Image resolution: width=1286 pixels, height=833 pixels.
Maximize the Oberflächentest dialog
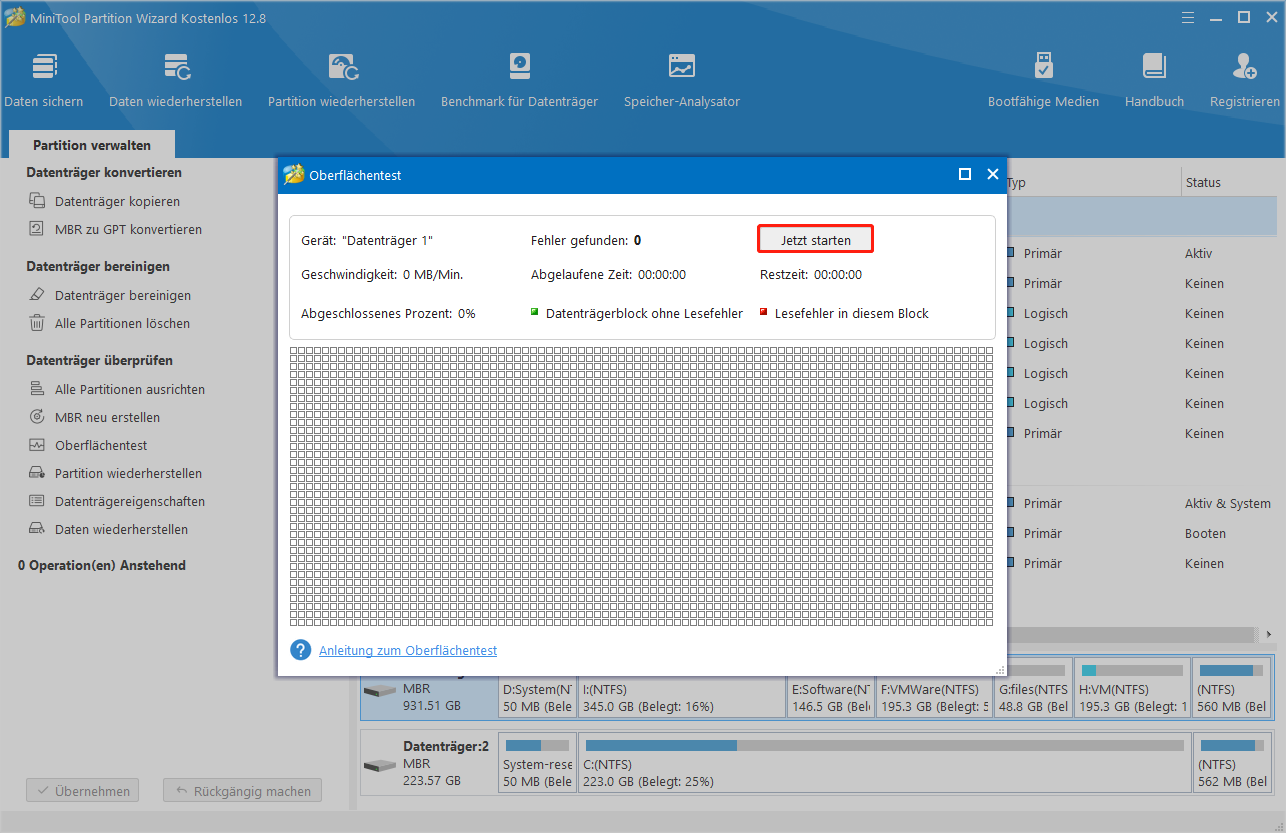click(965, 174)
